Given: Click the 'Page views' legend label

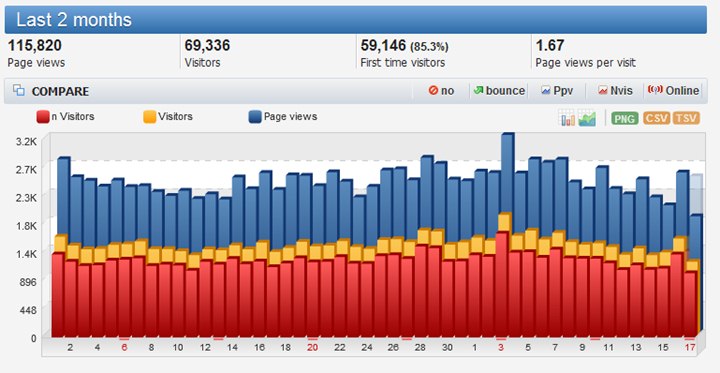Looking at the screenshot, I should [x=290, y=117].
